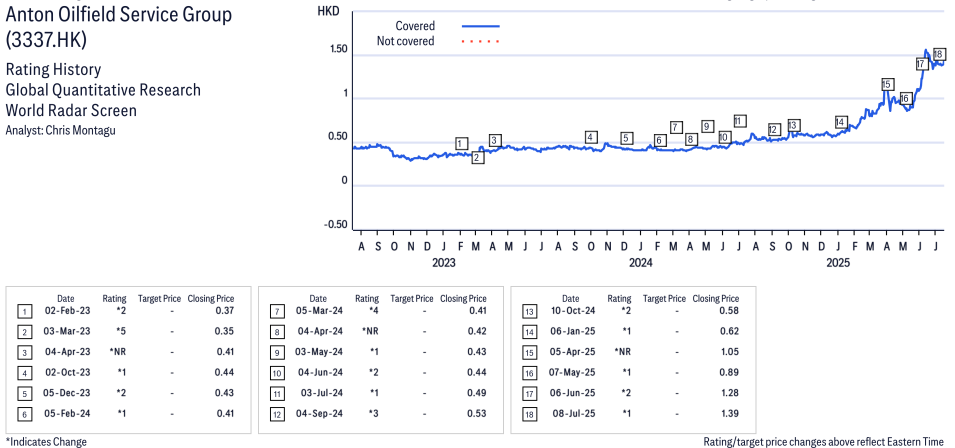Click the numbered box 1 beside 02-Feb-23

(x=24, y=312)
